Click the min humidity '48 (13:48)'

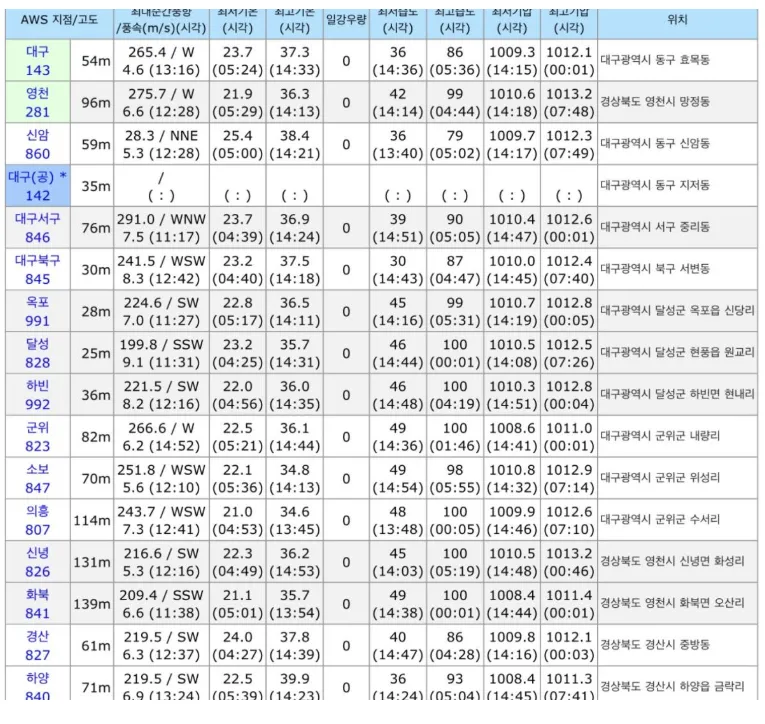398,520
